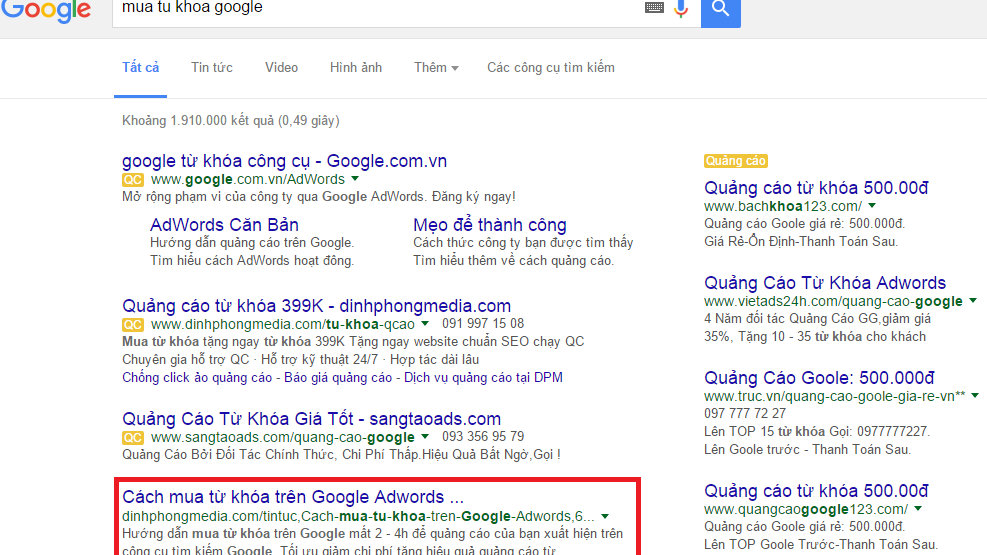The width and height of the screenshot is (987, 555).
Task: Open 'Quảng Cáo Từ Khóa Adwords' ad
Action: click(x=825, y=283)
